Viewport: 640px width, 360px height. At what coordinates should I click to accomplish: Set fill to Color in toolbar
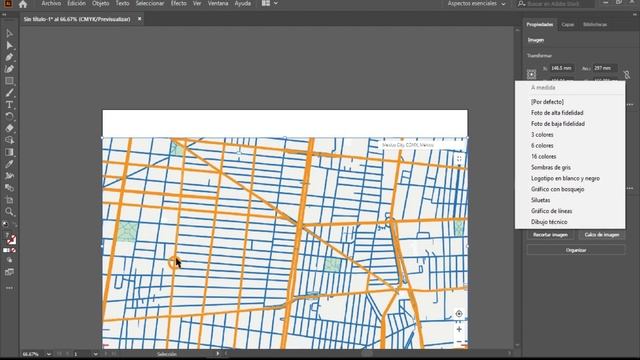point(6,250)
